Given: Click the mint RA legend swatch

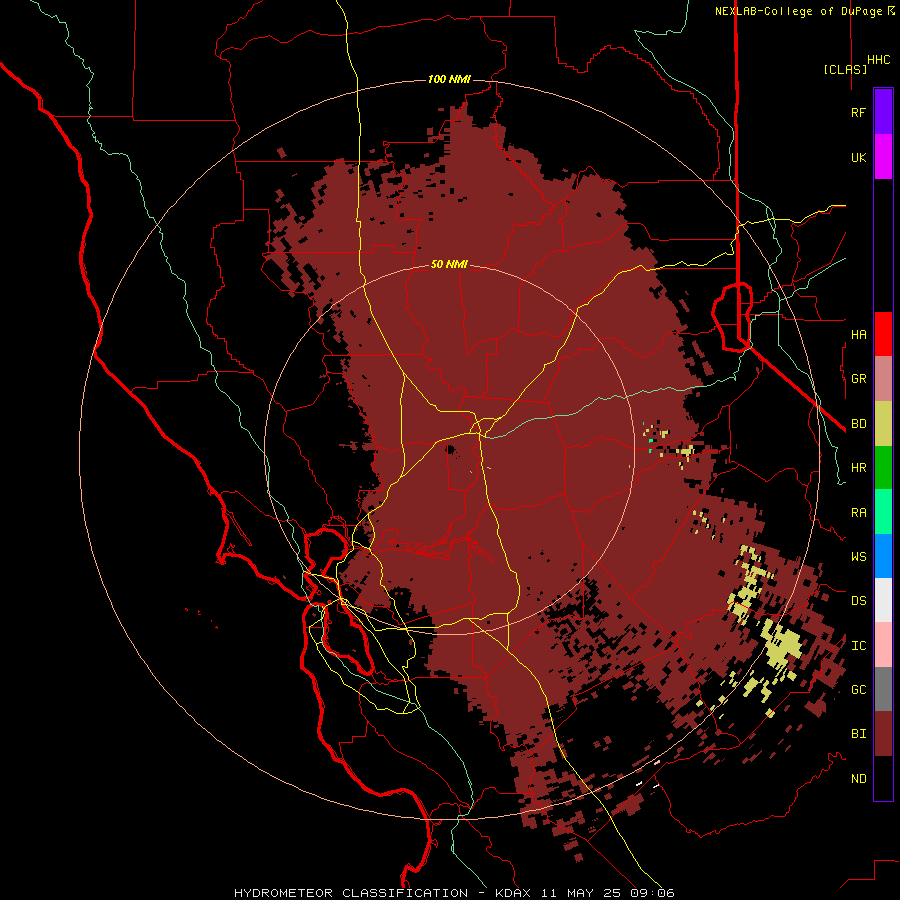Looking at the screenshot, I should [x=883, y=512].
